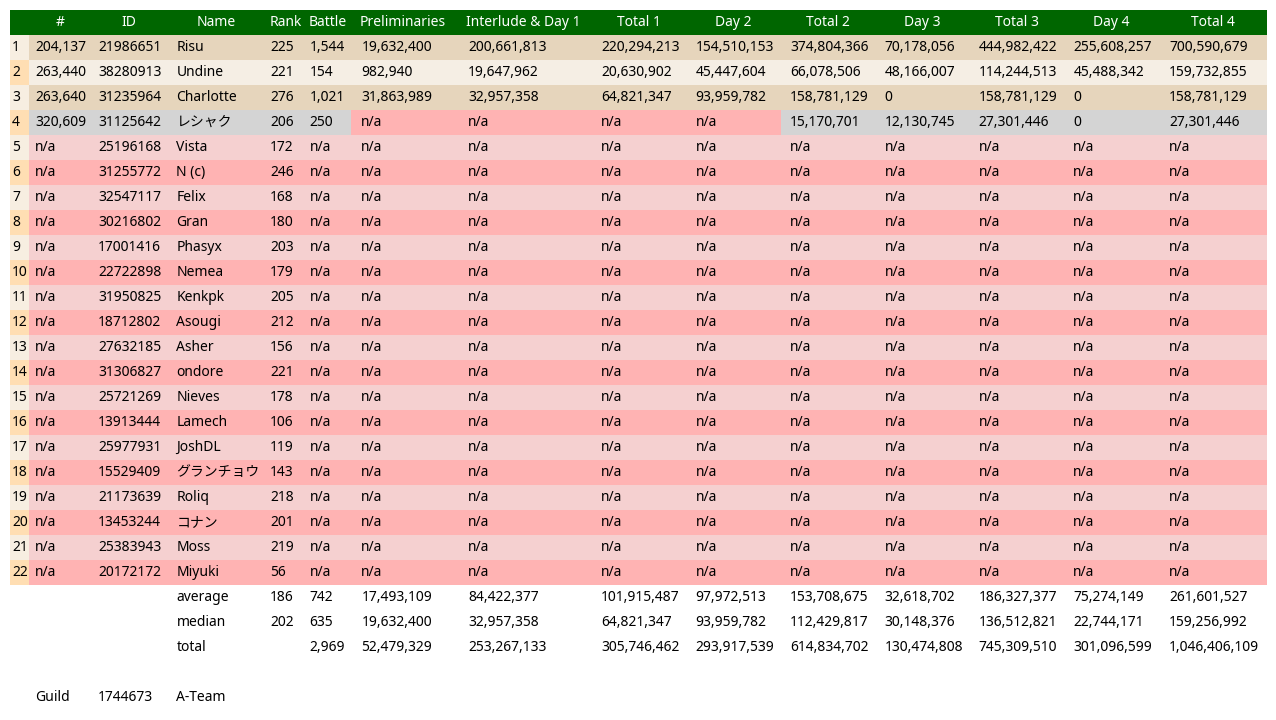The height and width of the screenshot is (720, 1276).
Task: Select the median row label
Action: (201, 622)
